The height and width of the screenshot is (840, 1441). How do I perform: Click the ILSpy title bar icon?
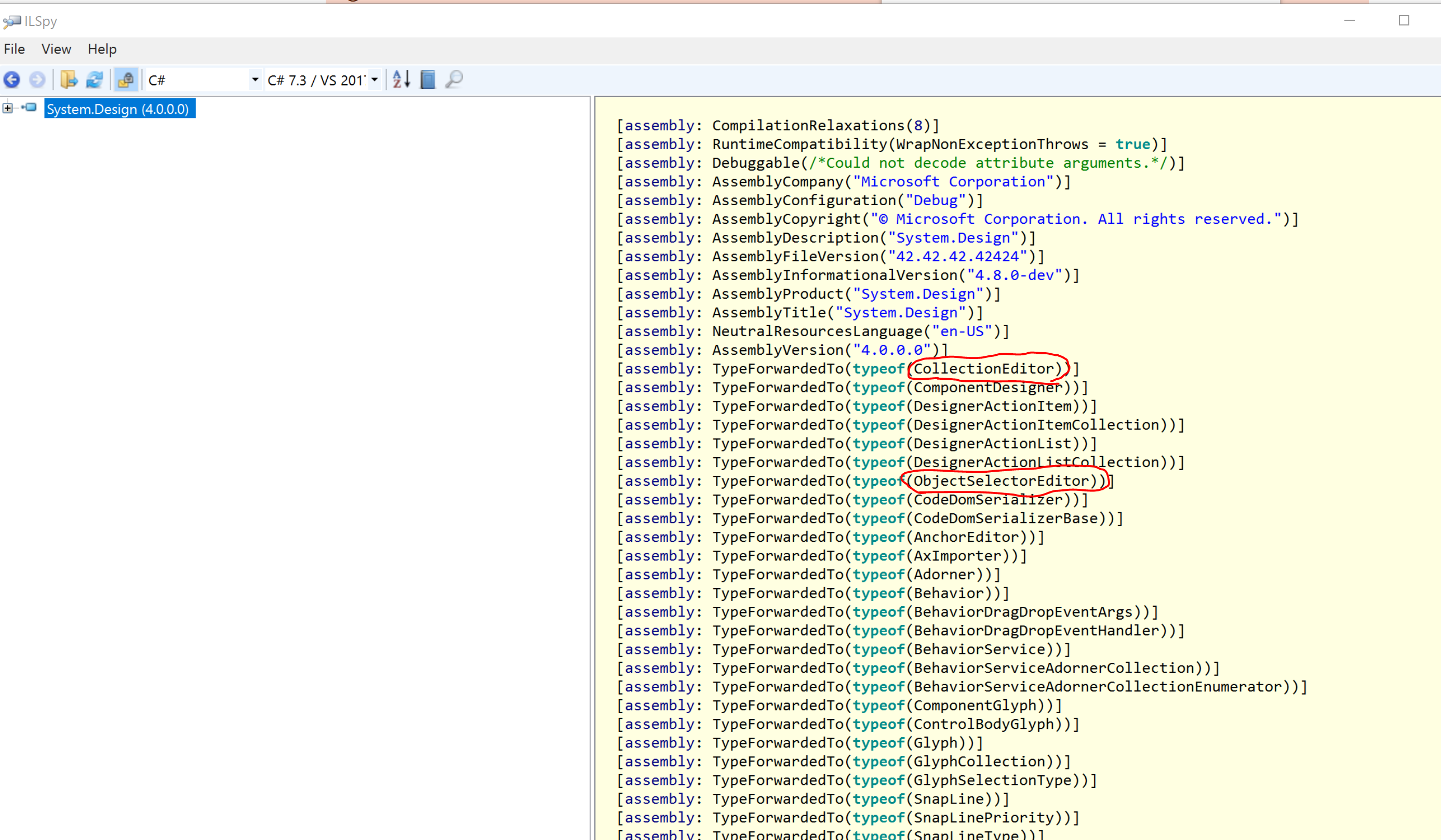click(11, 22)
